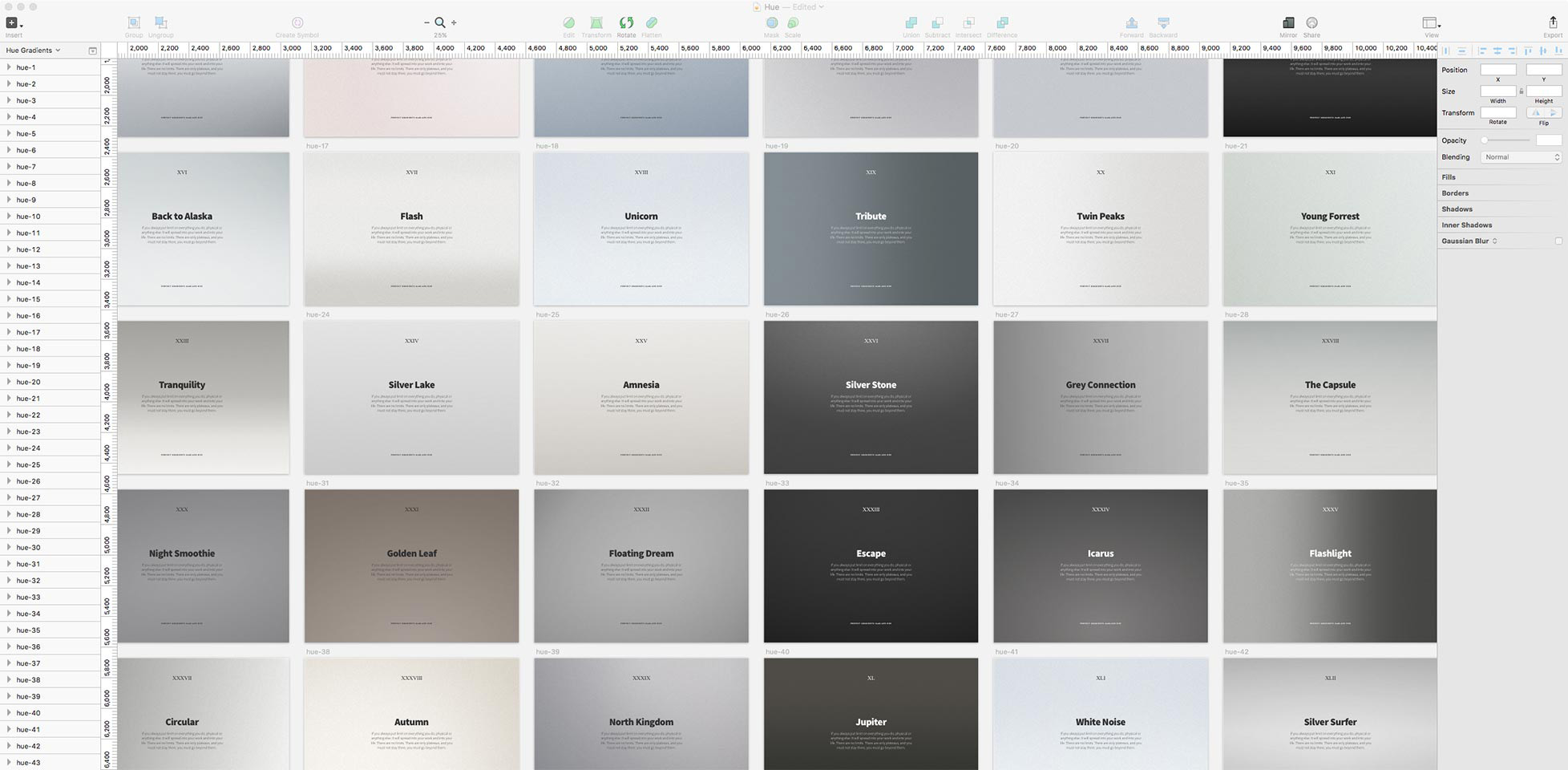Open the Fills section header
The width and height of the screenshot is (1568, 770).
click(1449, 177)
